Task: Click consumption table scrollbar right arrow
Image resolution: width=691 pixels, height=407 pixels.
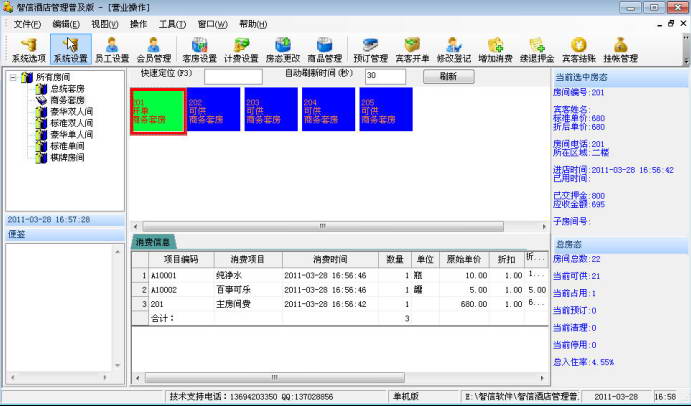Action: coord(542,378)
